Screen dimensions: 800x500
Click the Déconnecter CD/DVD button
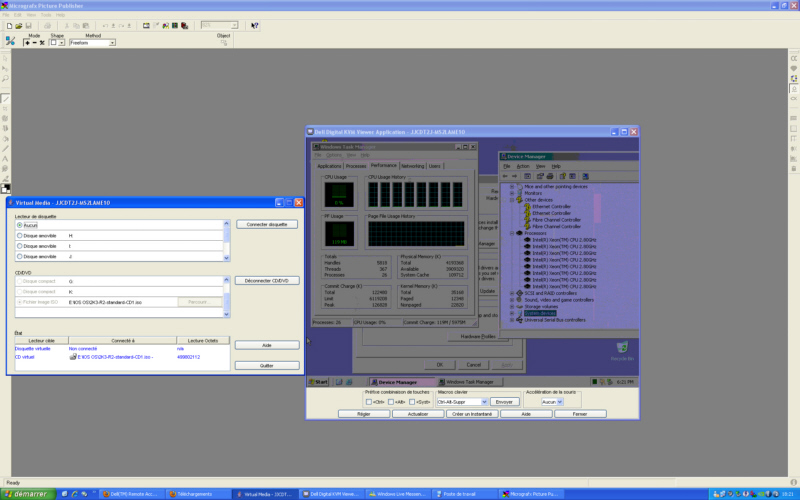[x=267, y=281]
